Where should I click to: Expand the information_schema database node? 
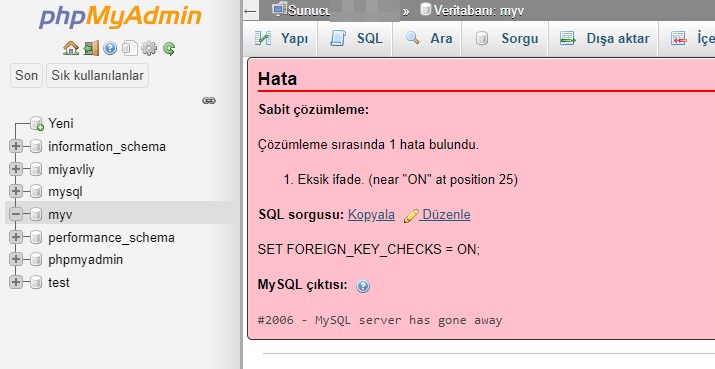point(16,146)
